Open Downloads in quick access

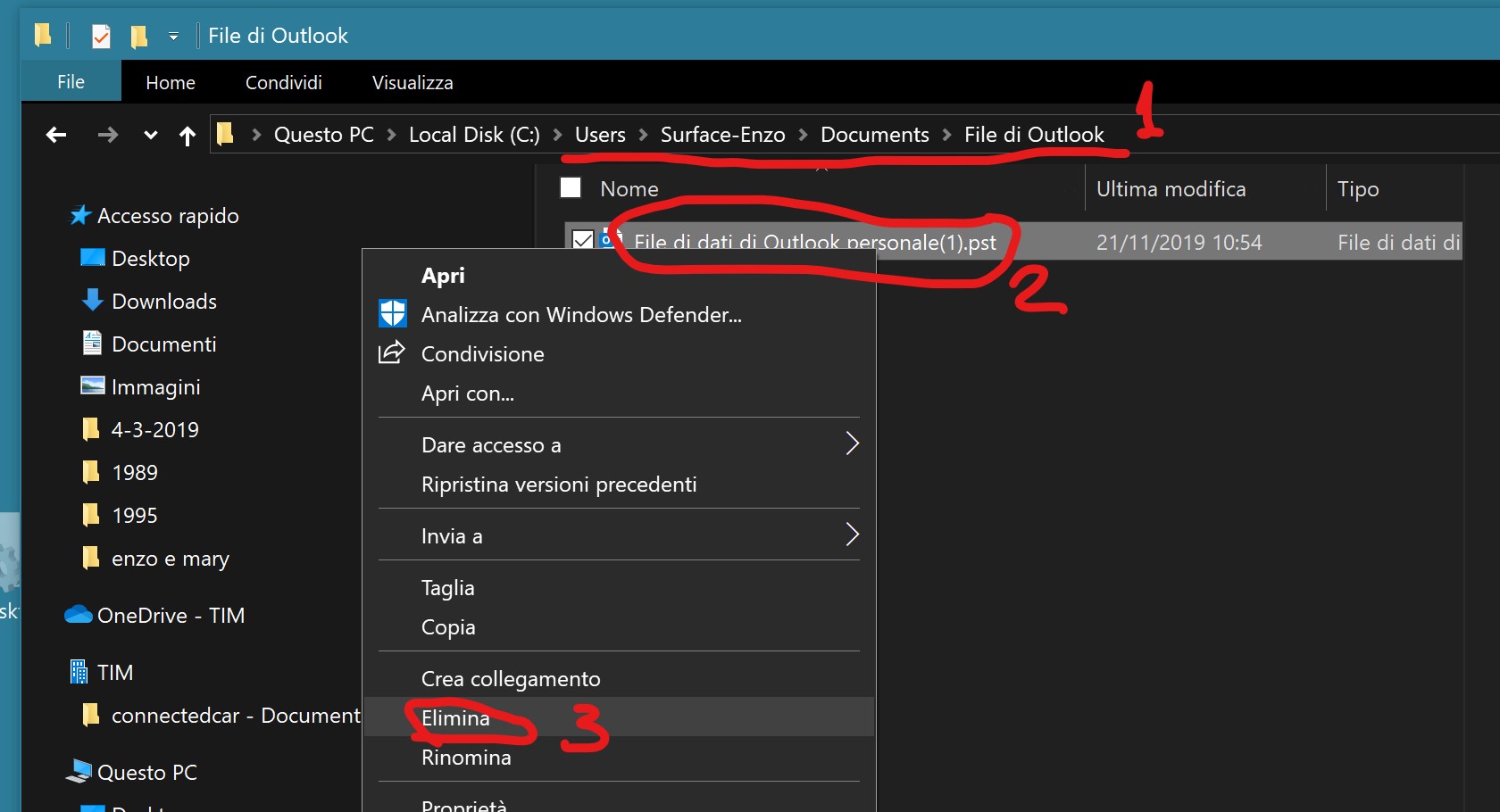tap(163, 302)
